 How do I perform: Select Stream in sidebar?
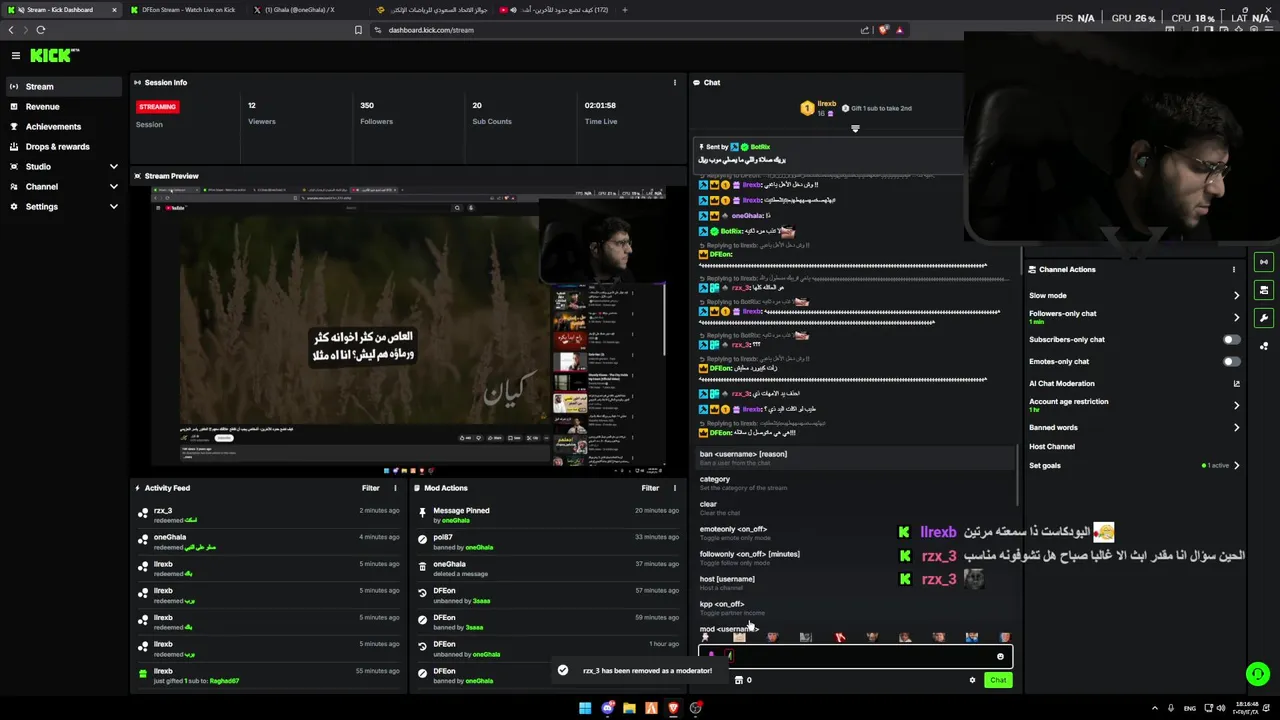(x=62, y=87)
